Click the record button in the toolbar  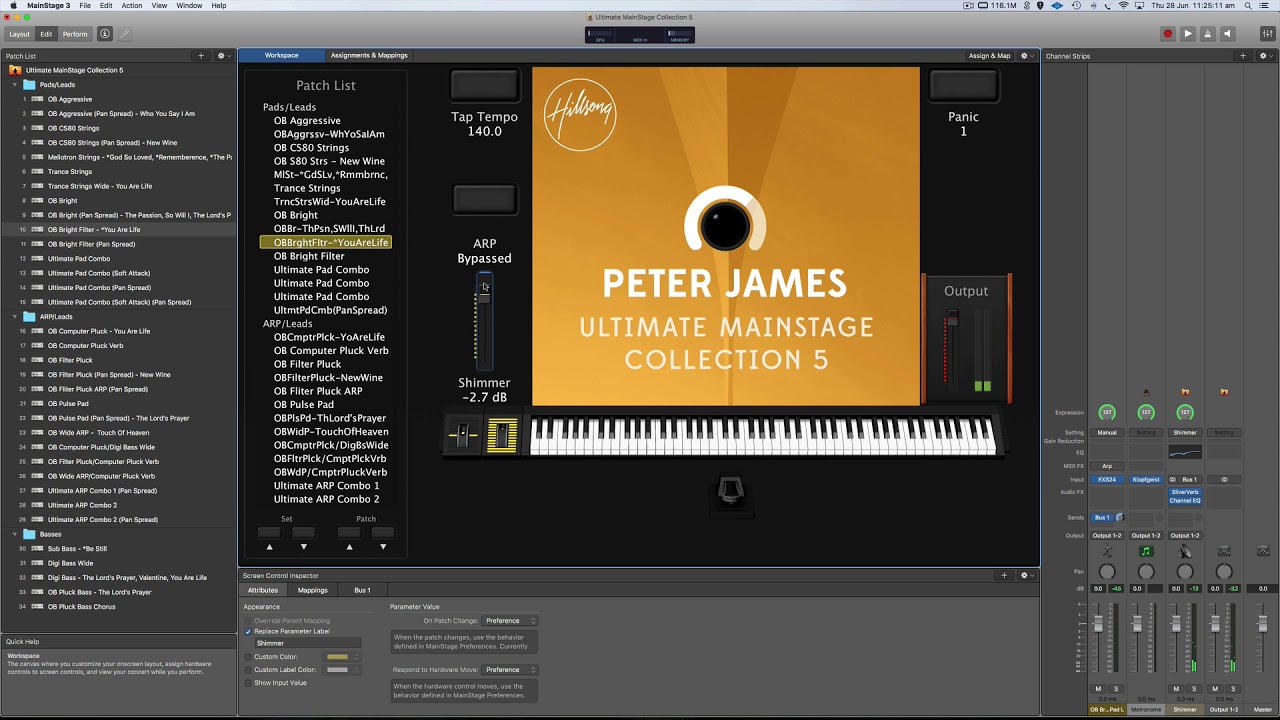coord(1167,34)
